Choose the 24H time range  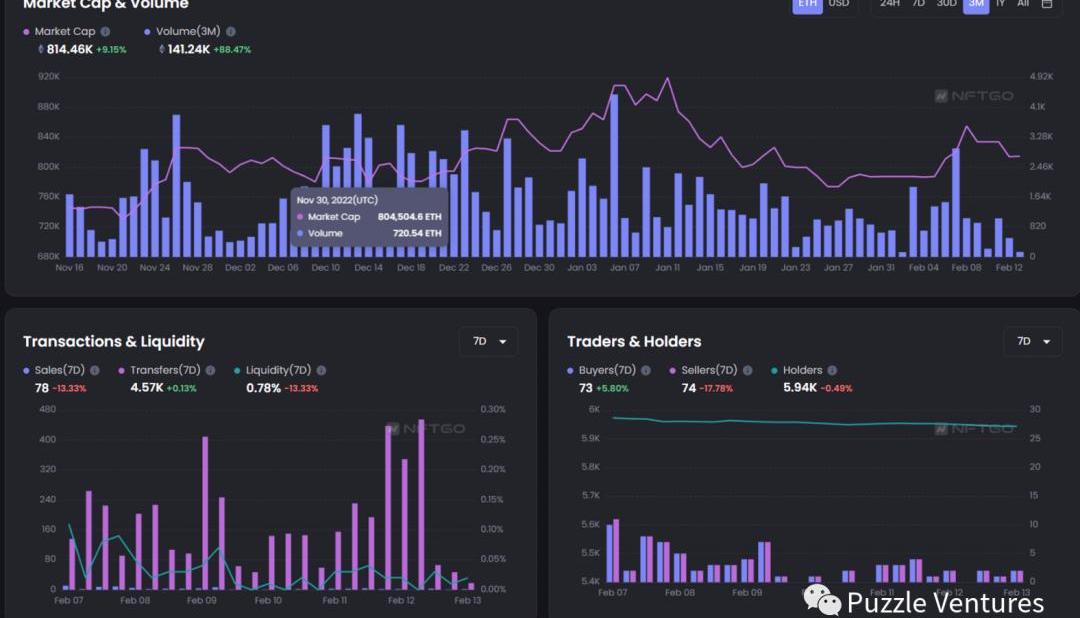pos(889,4)
